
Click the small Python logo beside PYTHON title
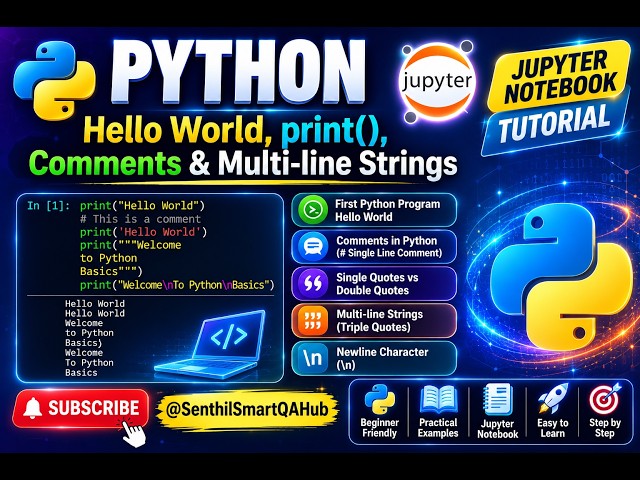(55, 80)
